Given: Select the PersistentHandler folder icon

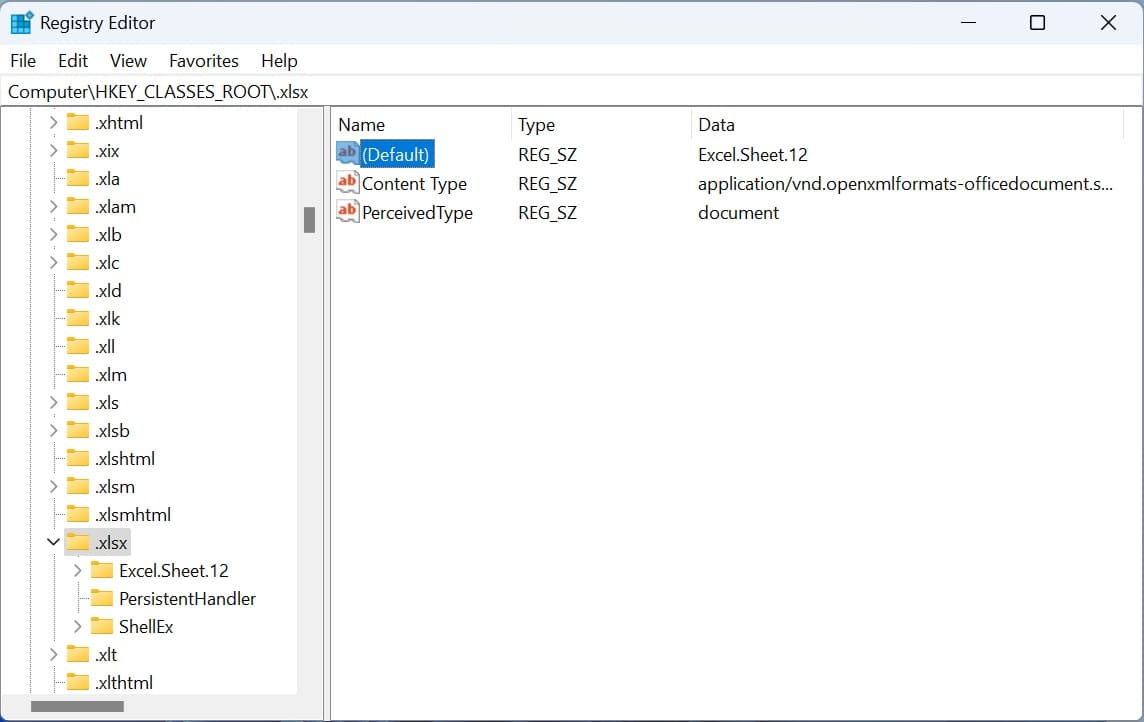Looking at the screenshot, I should point(102,599).
